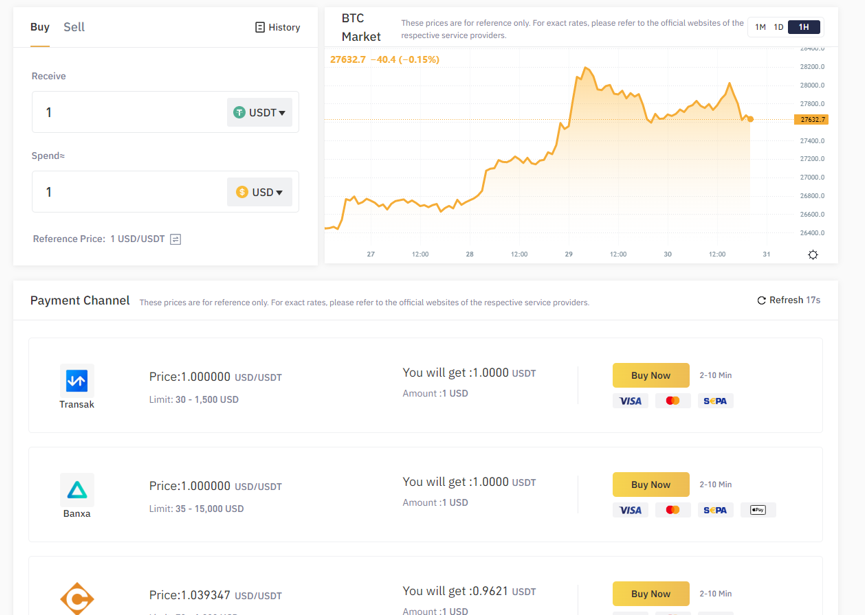The height and width of the screenshot is (616, 865).
Task: Click Buy Now for Banxa
Action: pos(651,485)
